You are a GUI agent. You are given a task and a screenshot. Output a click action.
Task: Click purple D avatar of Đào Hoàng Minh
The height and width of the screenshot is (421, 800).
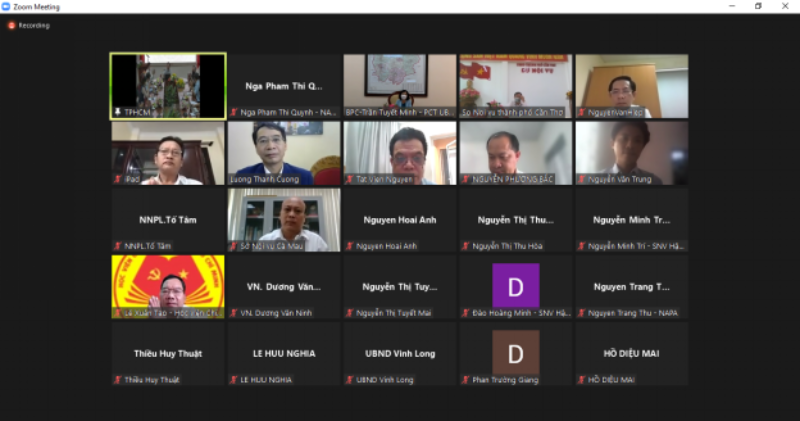click(515, 286)
